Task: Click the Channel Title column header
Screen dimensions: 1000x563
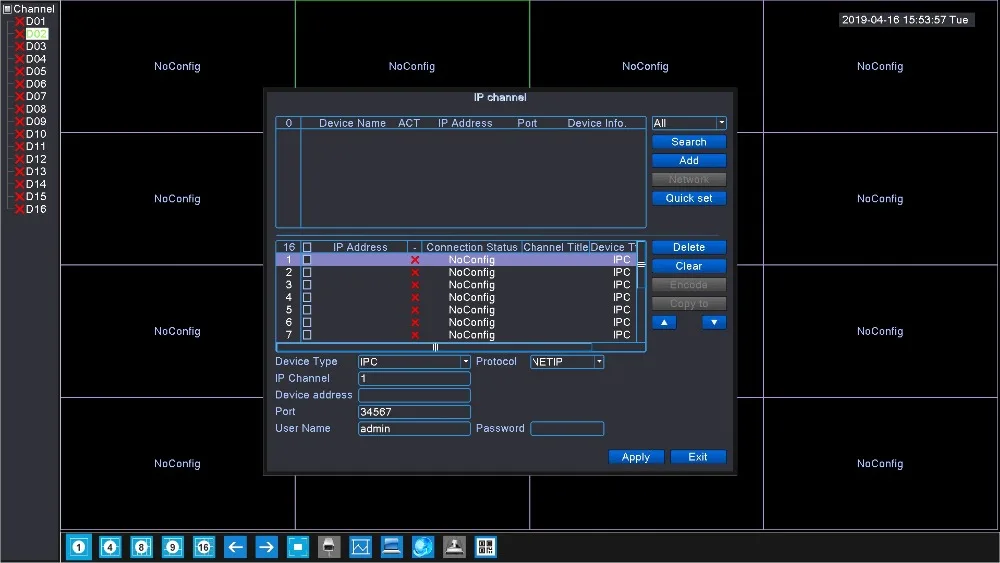Action: click(x=555, y=247)
